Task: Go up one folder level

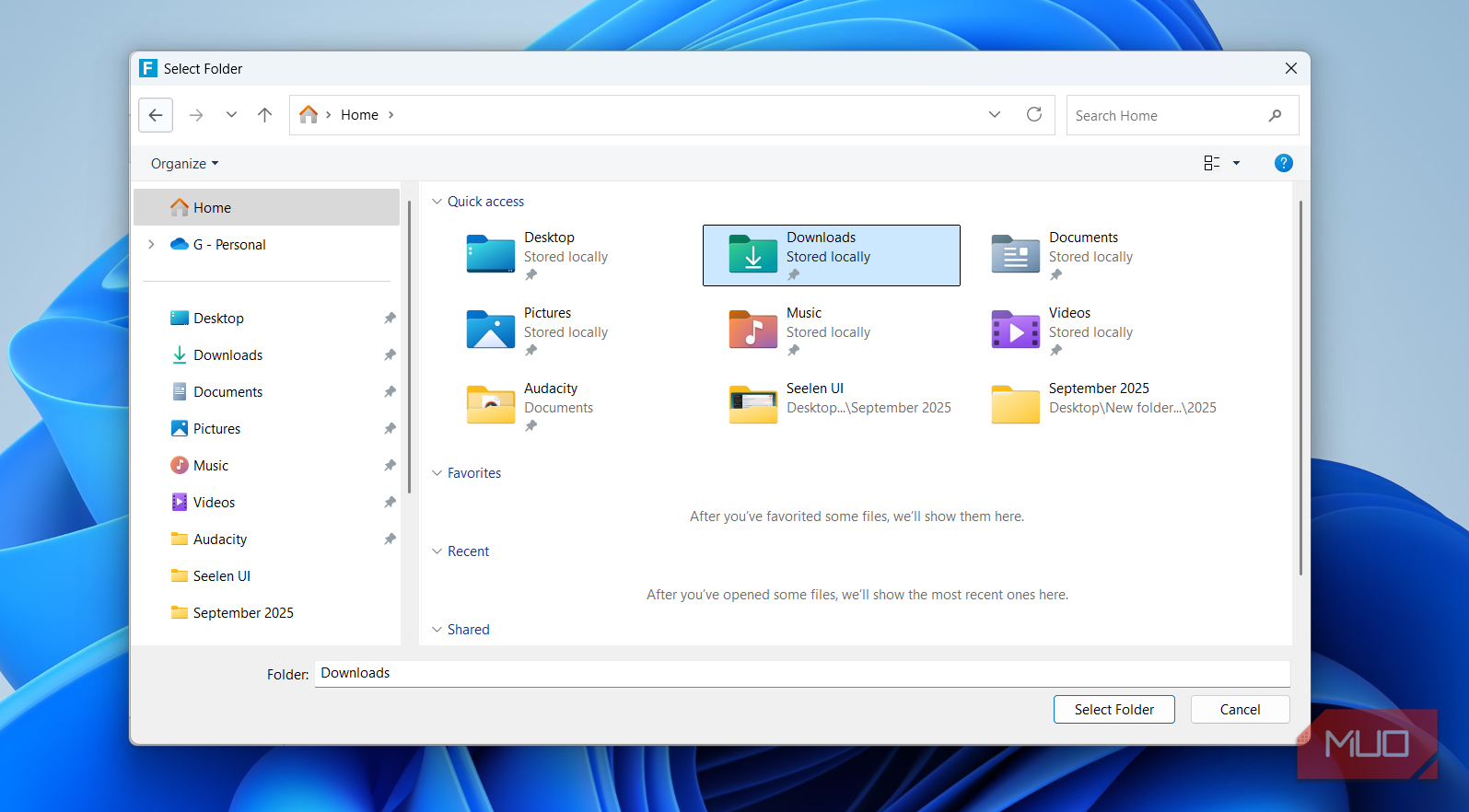Action: [x=265, y=115]
